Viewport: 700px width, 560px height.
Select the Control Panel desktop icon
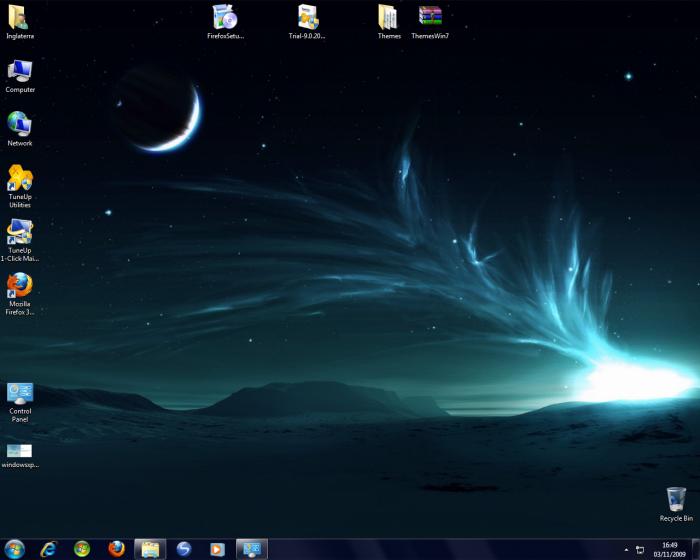[x=20, y=402]
